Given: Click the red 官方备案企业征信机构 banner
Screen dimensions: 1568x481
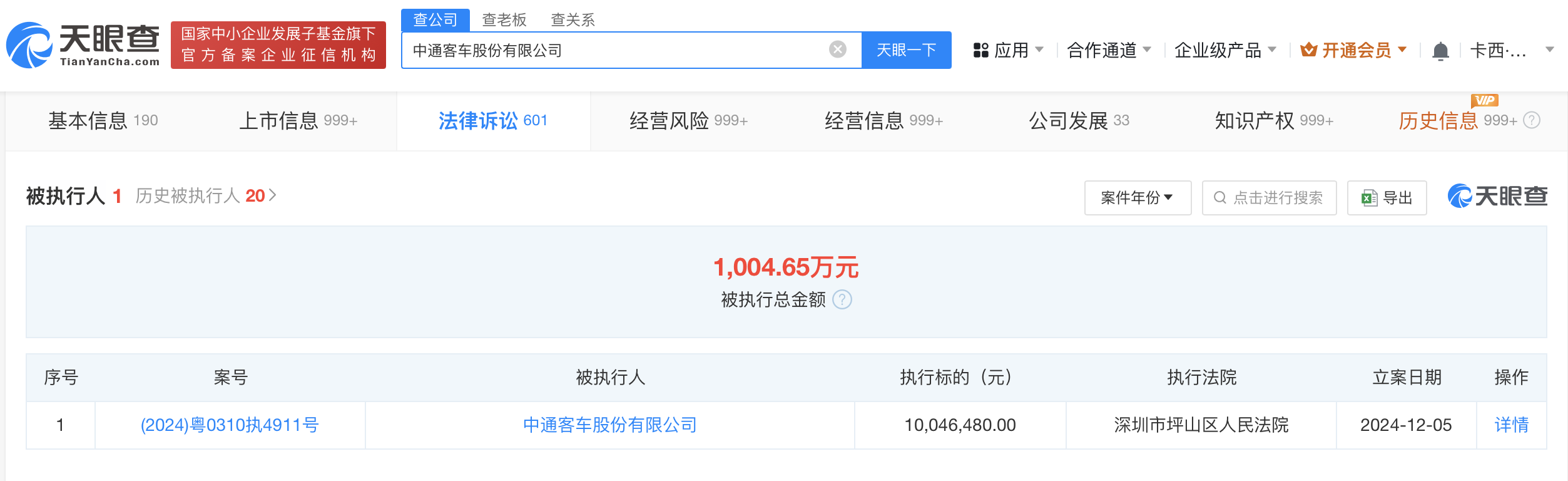Looking at the screenshot, I should (x=278, y=45).
